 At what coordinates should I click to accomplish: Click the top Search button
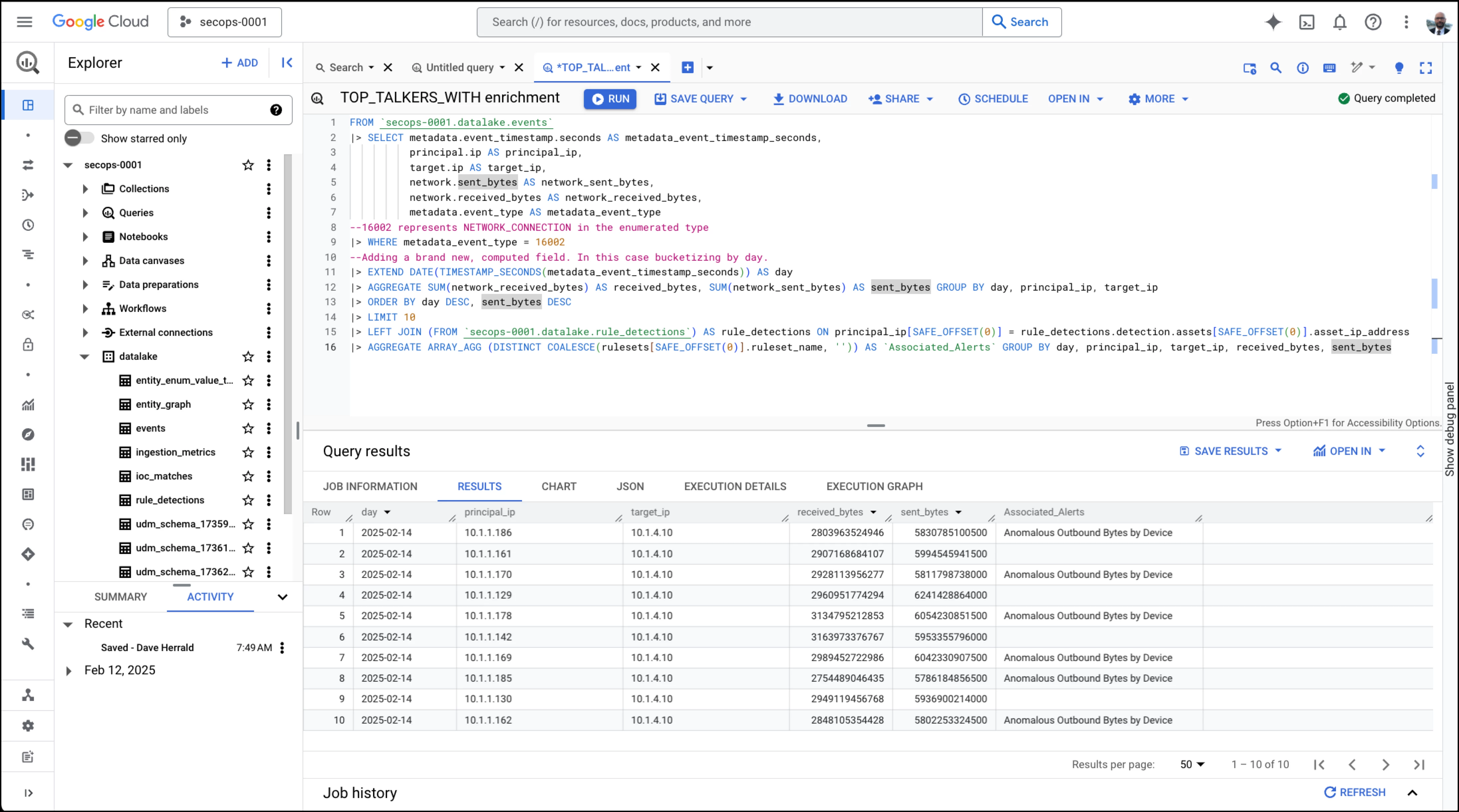(x=1021, y=22)
